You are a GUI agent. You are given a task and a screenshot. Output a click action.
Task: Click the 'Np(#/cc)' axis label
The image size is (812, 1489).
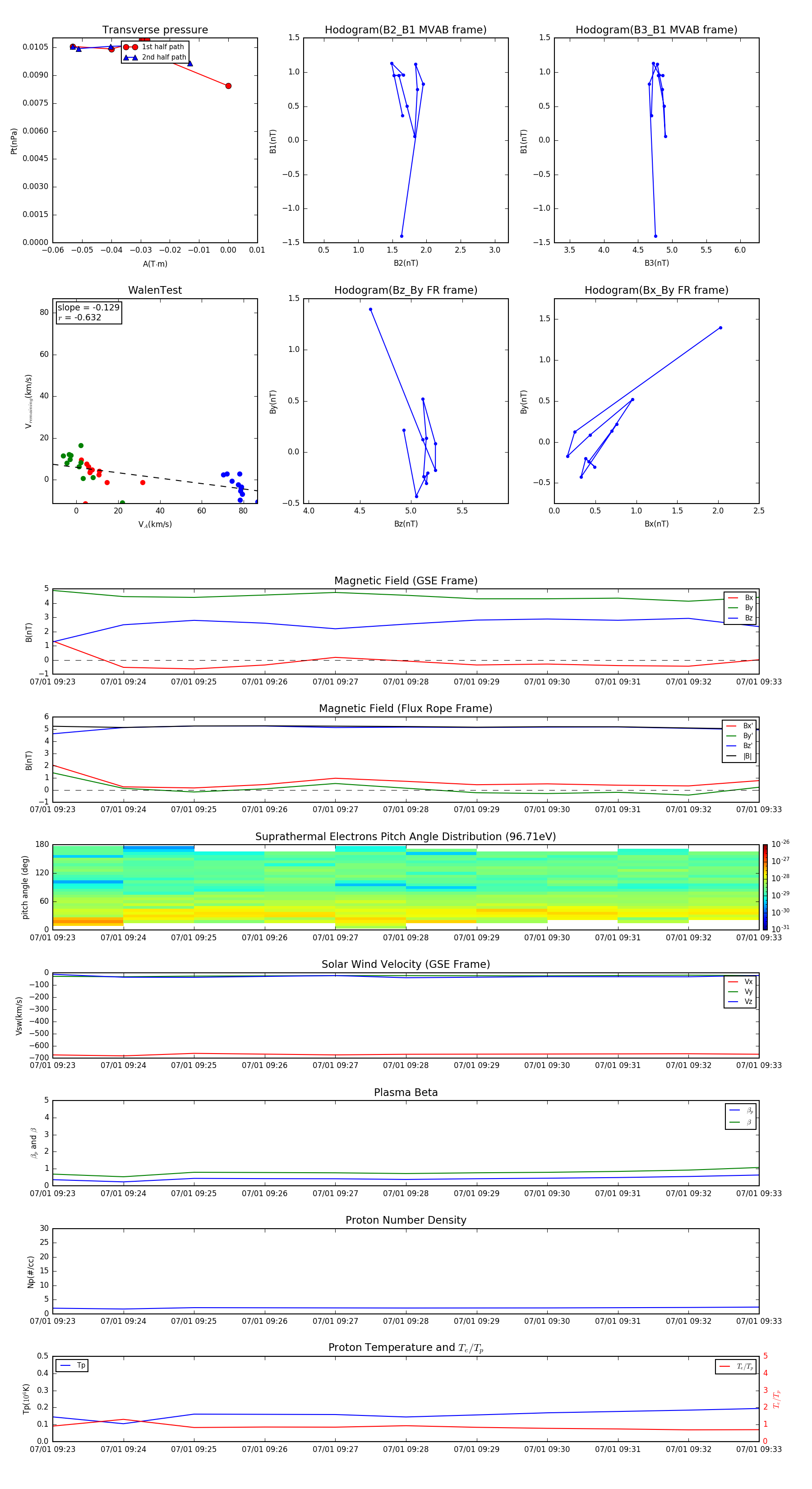coord(31,1271)
